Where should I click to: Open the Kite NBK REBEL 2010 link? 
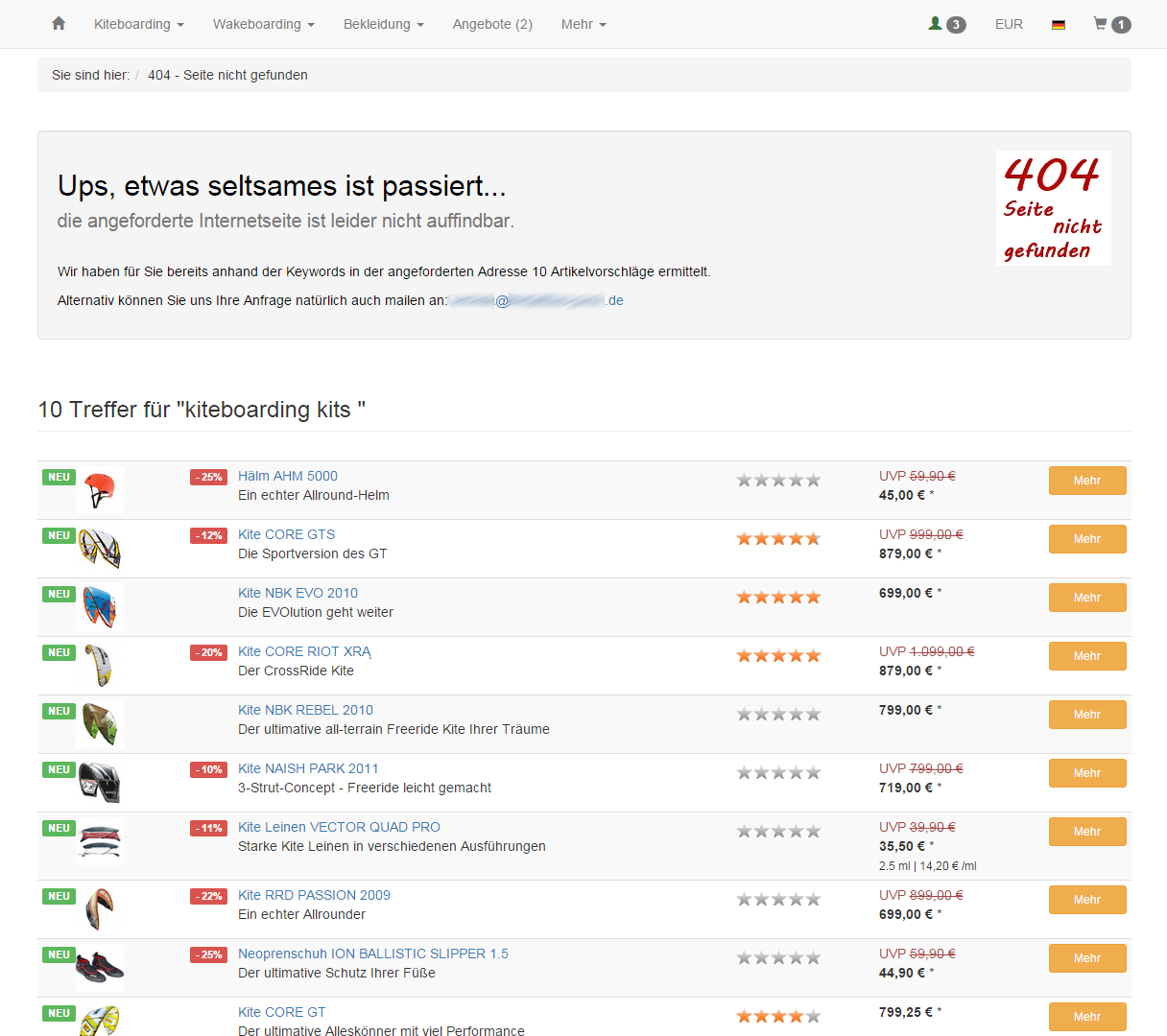coord(305,710)
